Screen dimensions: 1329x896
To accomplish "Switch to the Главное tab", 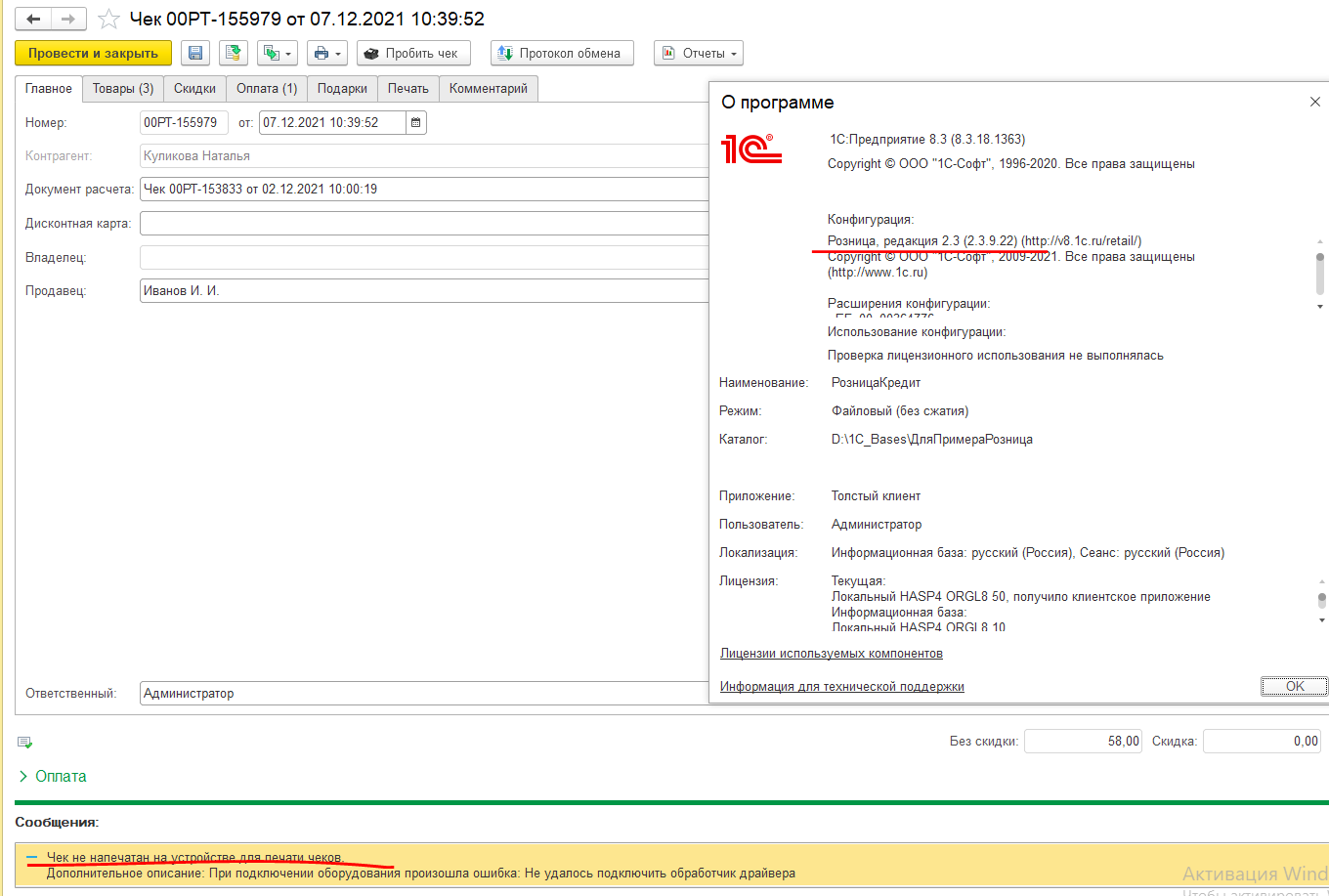I will (x=49, y=88).
